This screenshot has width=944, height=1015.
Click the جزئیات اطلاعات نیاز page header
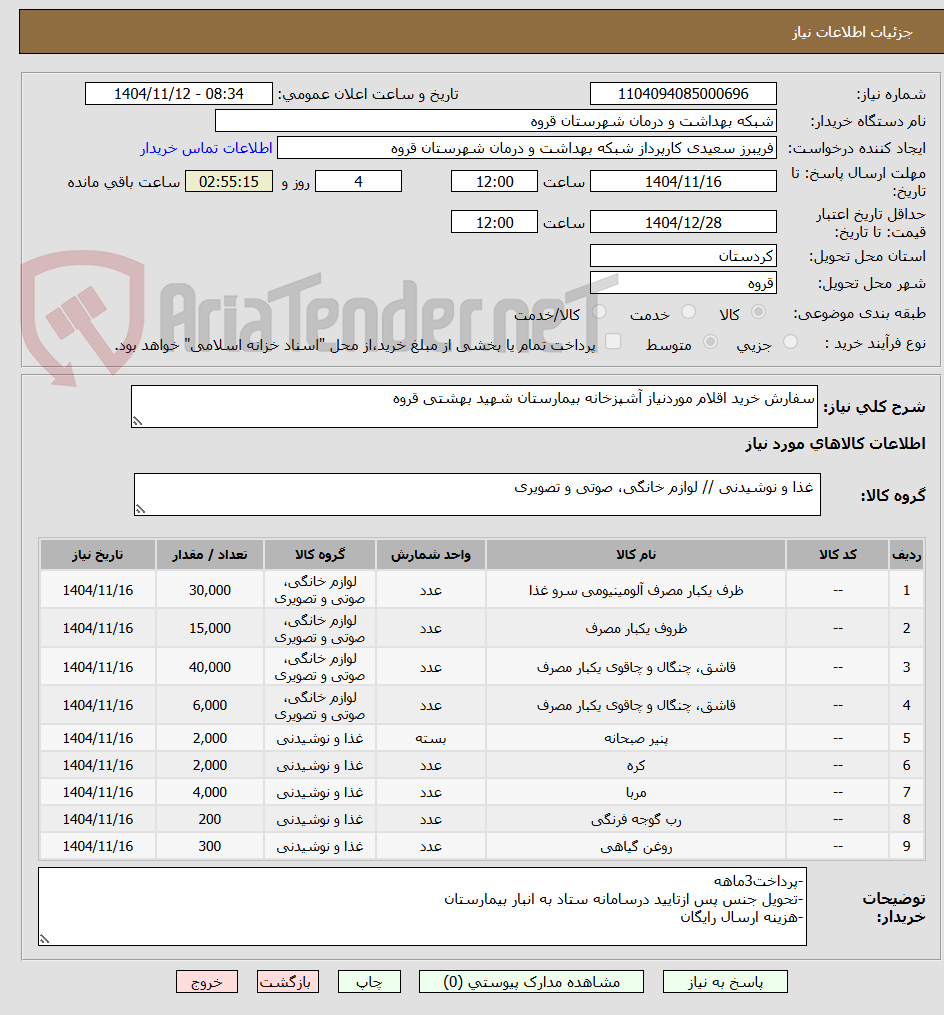click(x=851, y=32)
